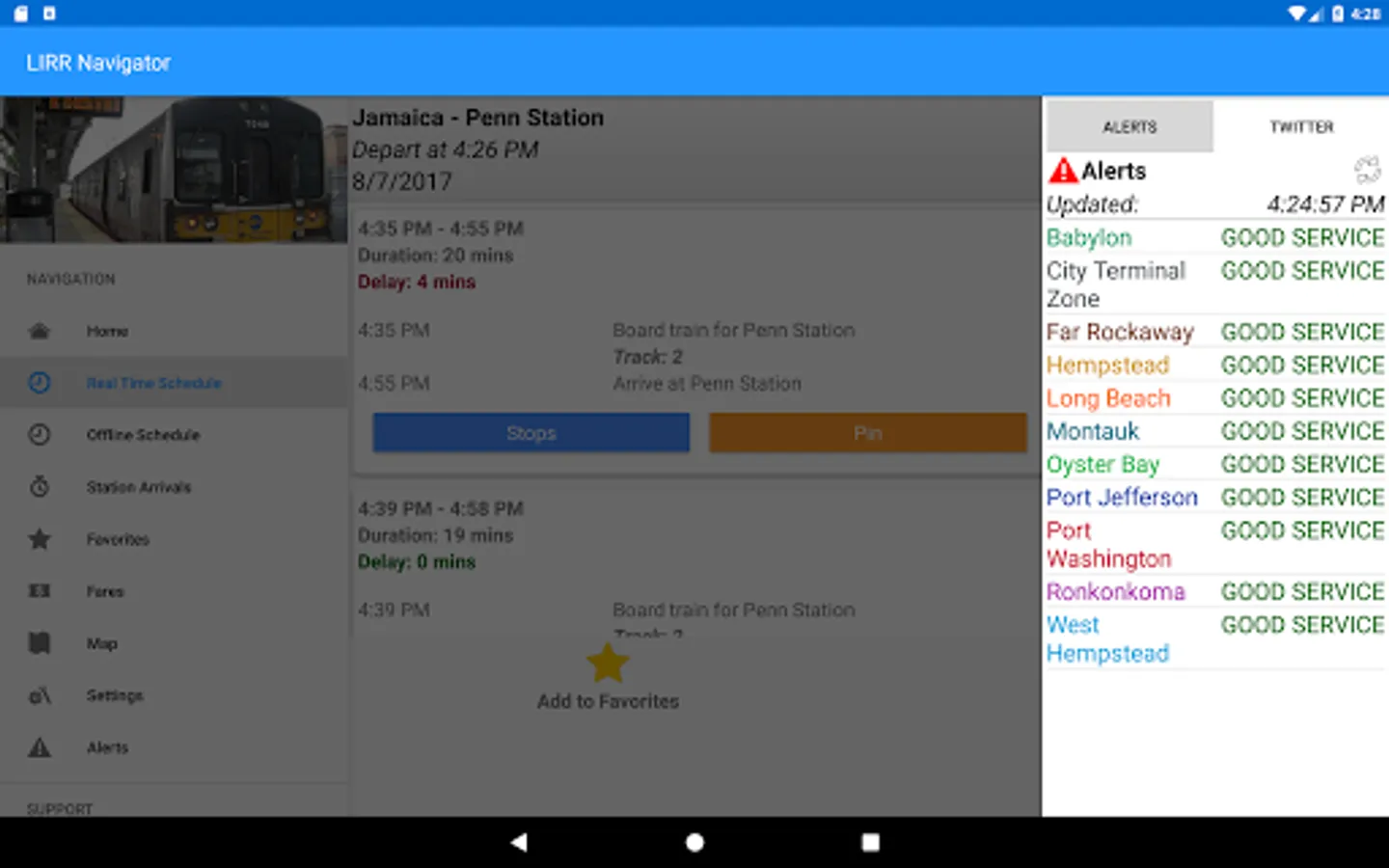The height and width of the screenshot is (868, 1389).
Task: Select Offline Schedule menu item
Action: [x=174, y=435]
